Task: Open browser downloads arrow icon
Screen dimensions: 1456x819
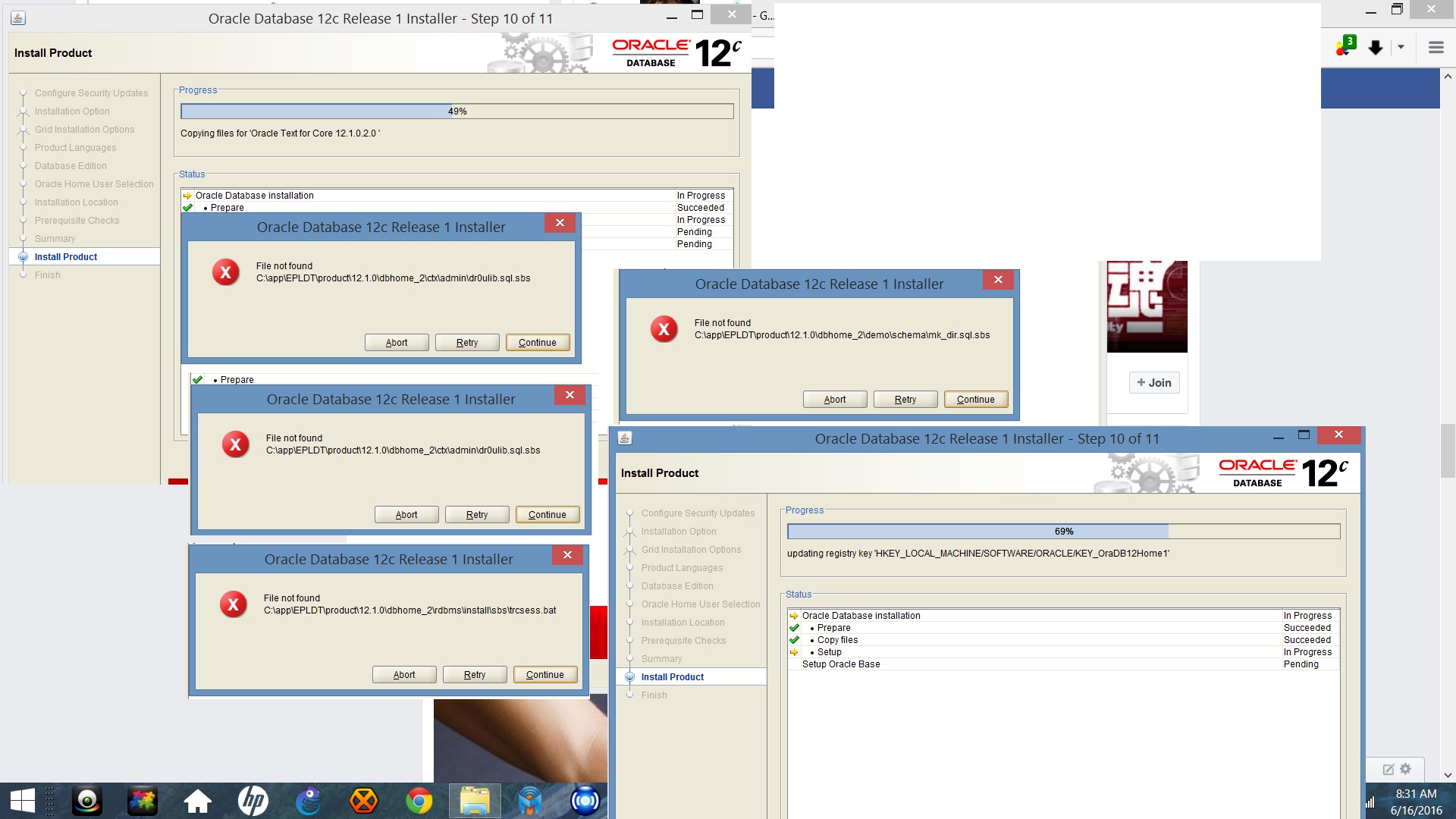Action: (x=1375, y=48)
